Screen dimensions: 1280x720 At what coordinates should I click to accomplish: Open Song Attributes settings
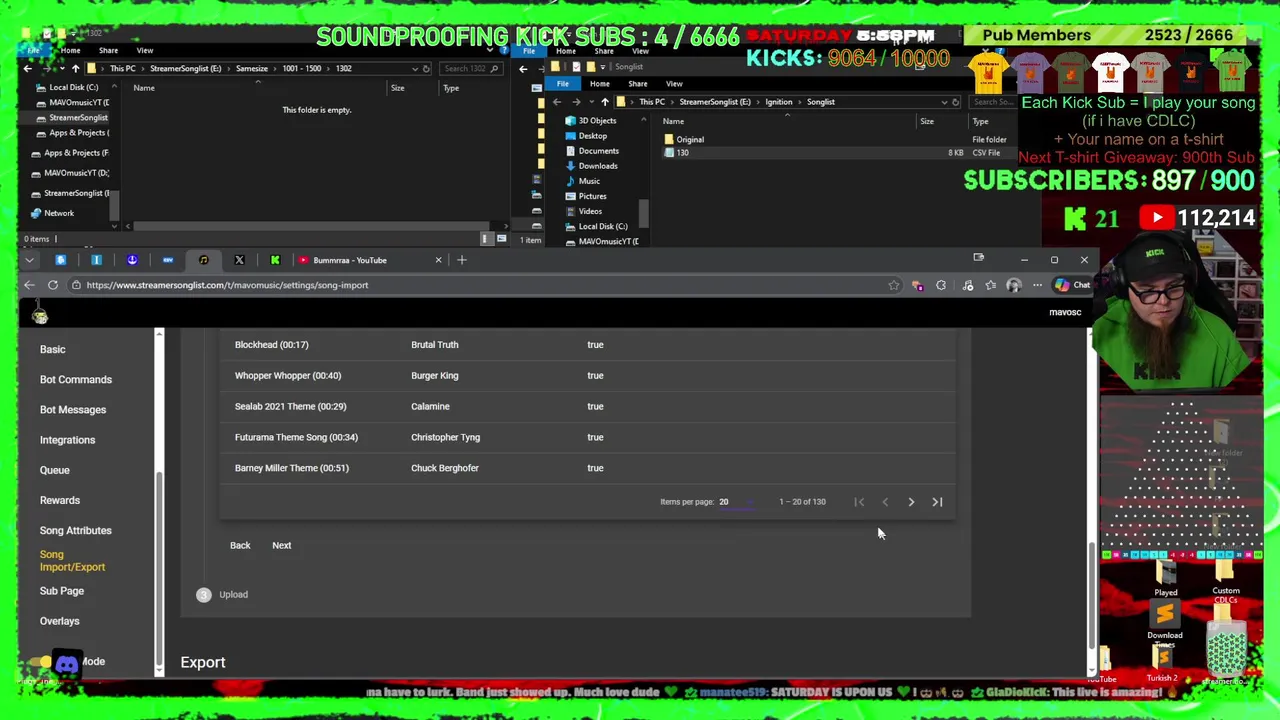pyautogui.click(x=76, y=530)
